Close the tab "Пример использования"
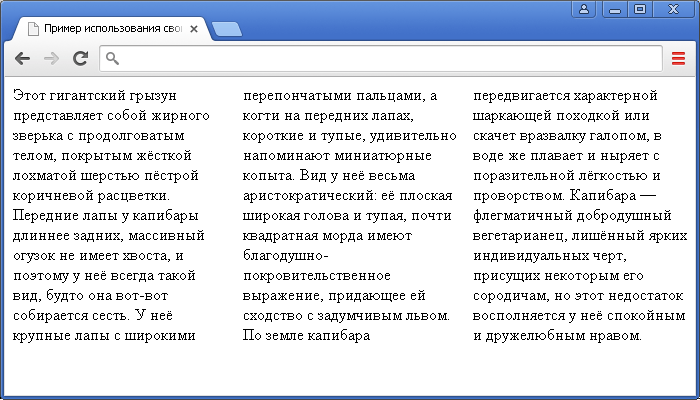The height and width of the screenshot is (400, 700). 194,29
